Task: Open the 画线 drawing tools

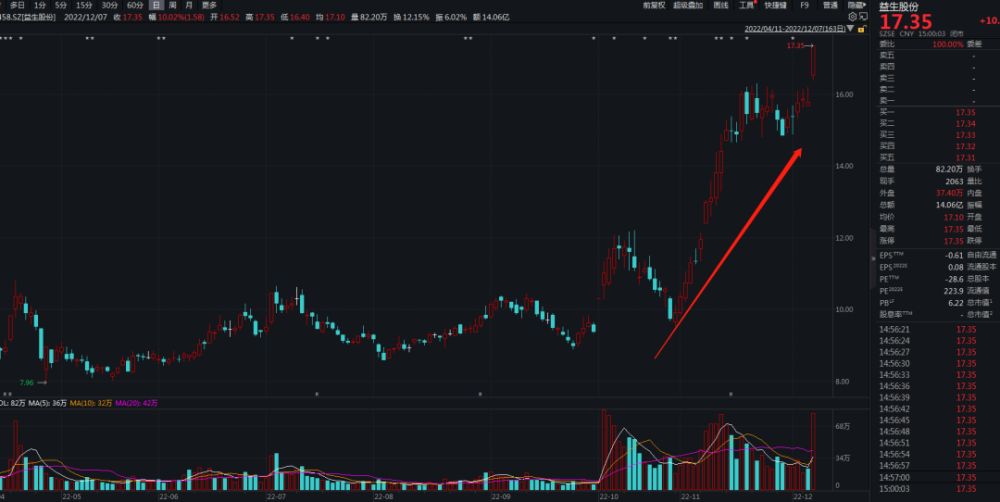Action: 721,5
